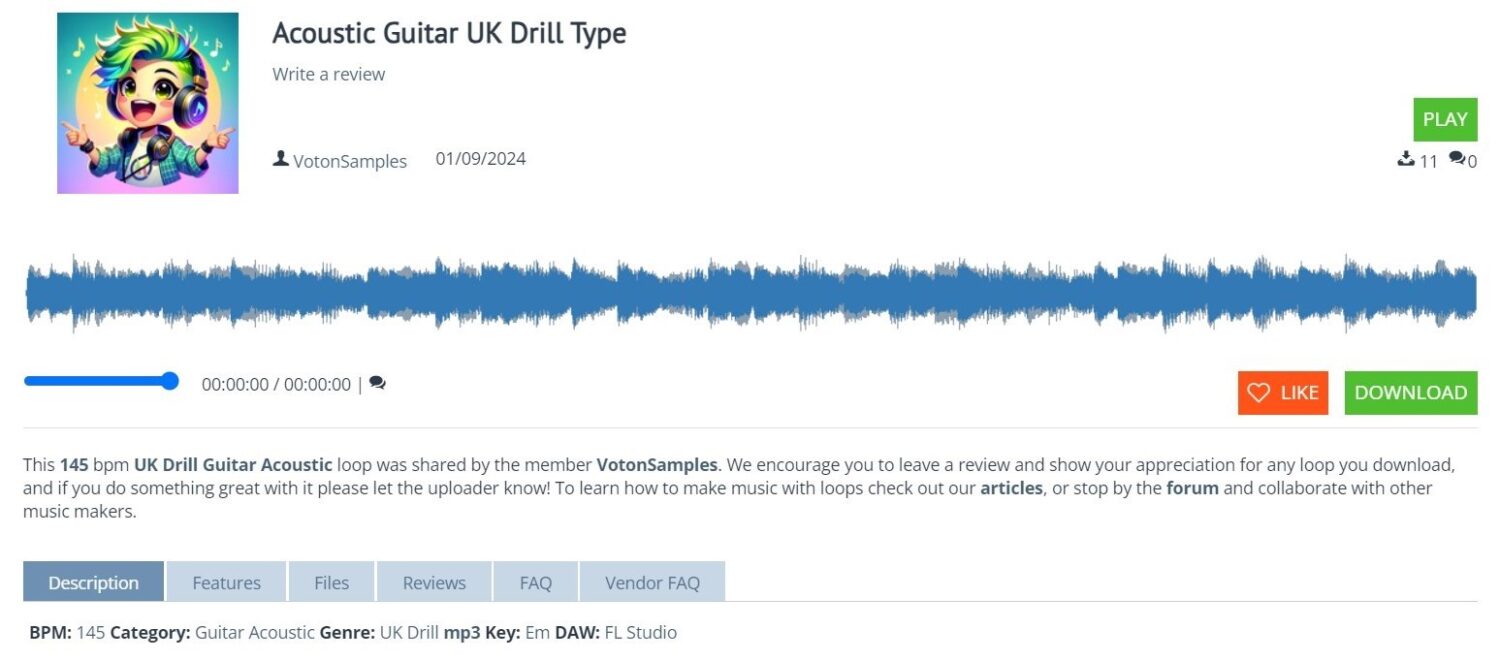Viewport: 1500px width, 661px height.
Task: Click the middle of the audio waveform
Action: click(x=750, y=293)
